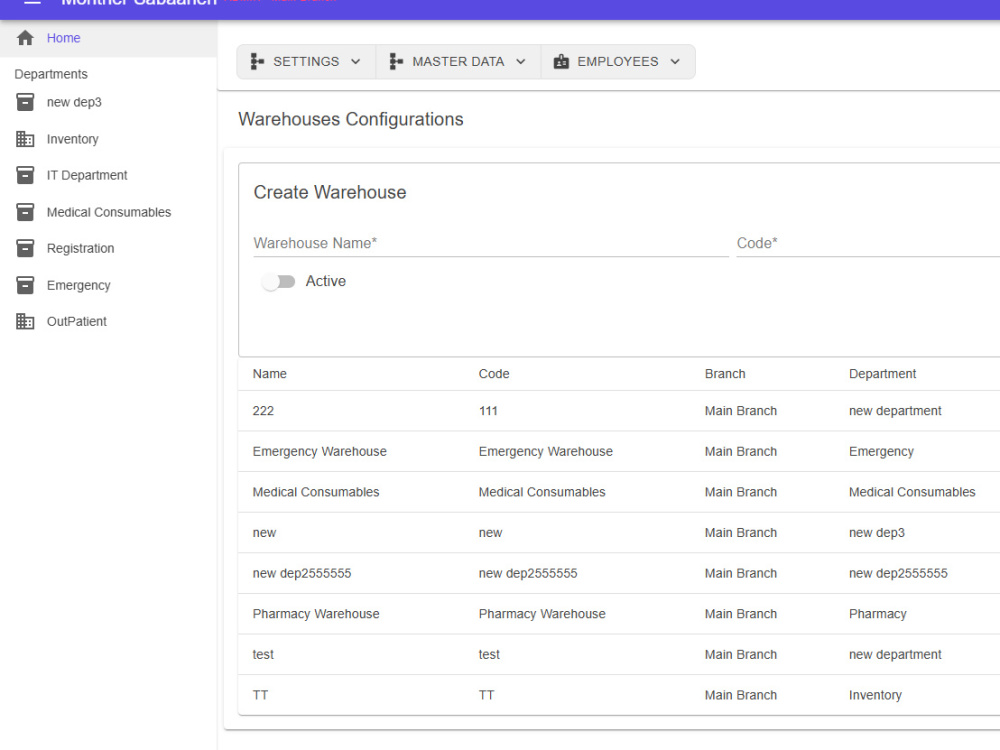Image resolution: width=1000 pixels, height=750 pixels.
Task: Click the building icon beside Inventory
Action: pyautogui.click(x=25, y=139)
